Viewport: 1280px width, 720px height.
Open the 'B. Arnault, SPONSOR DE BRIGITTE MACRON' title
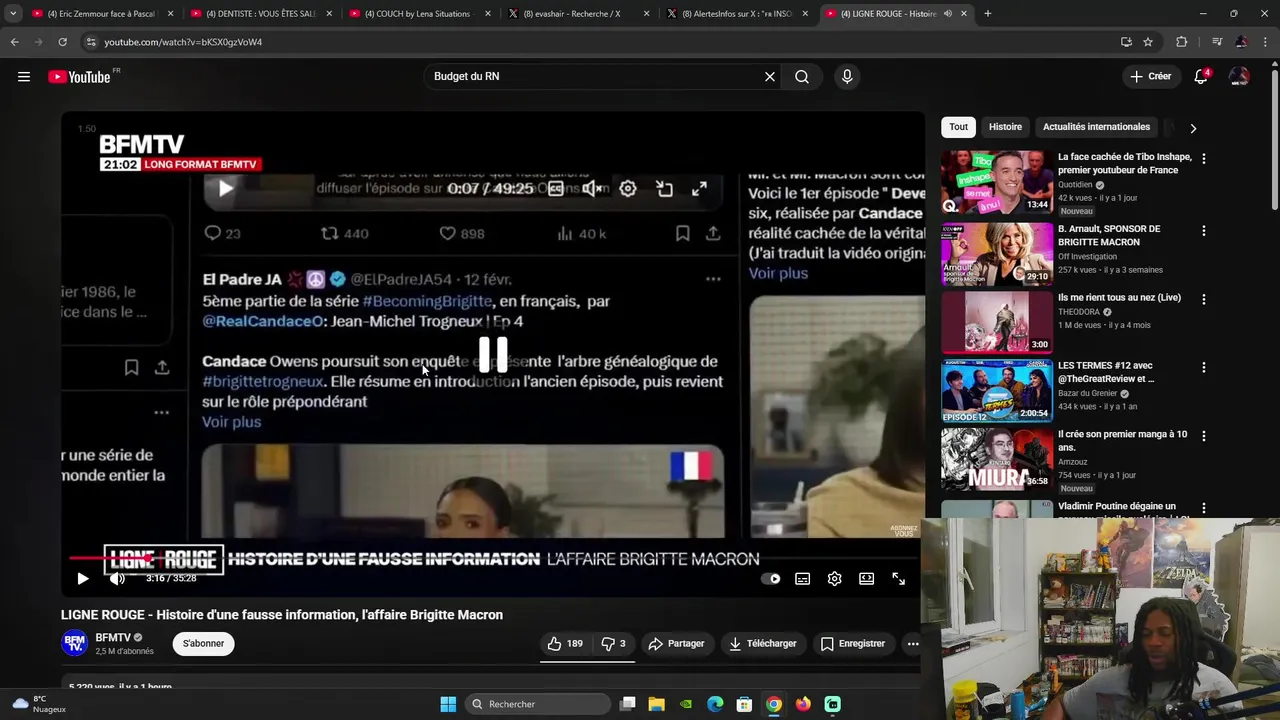coord(1109,235)
